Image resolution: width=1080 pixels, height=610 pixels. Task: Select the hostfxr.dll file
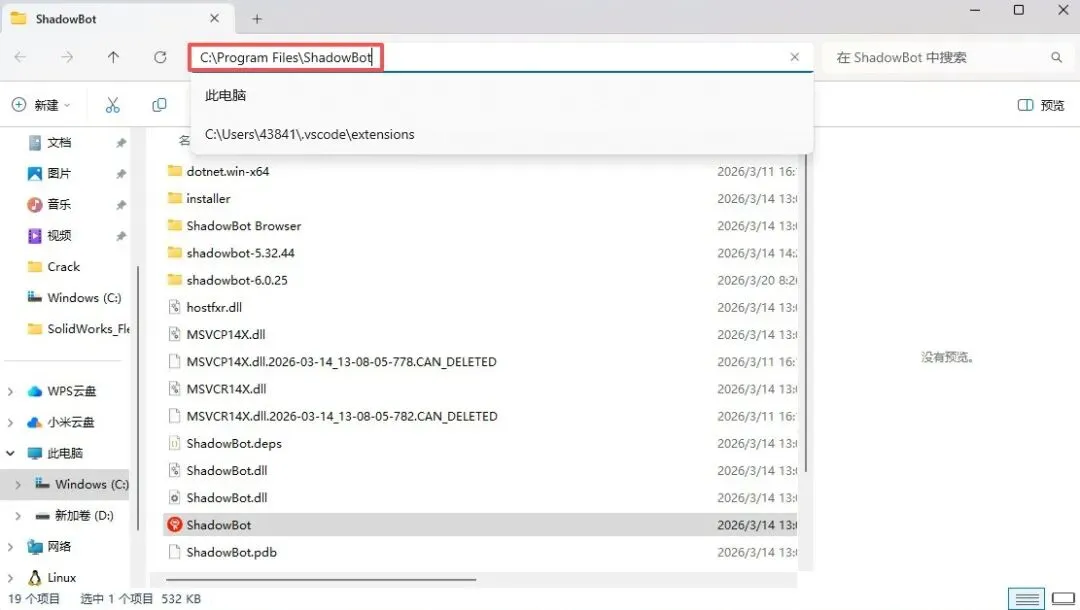[x=480, y=307]
